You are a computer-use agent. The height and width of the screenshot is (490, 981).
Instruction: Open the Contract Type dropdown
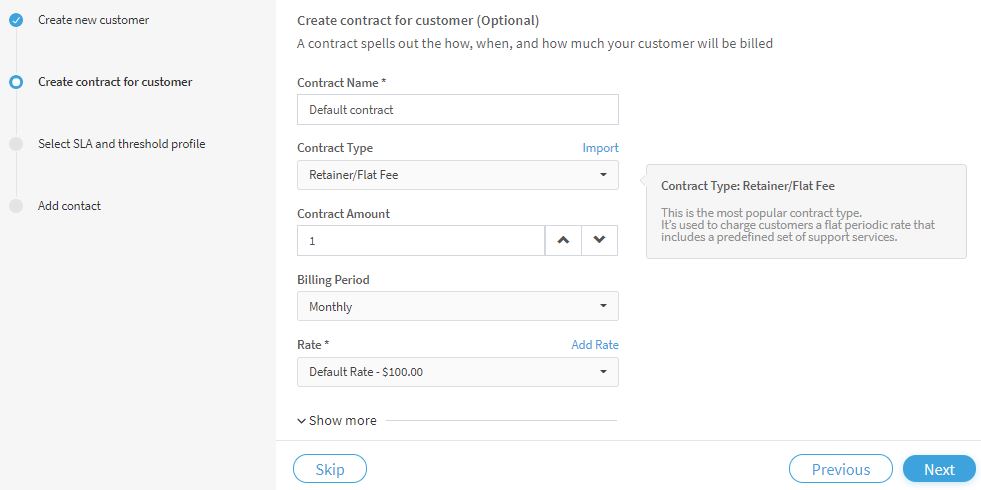tap(458, 175)
